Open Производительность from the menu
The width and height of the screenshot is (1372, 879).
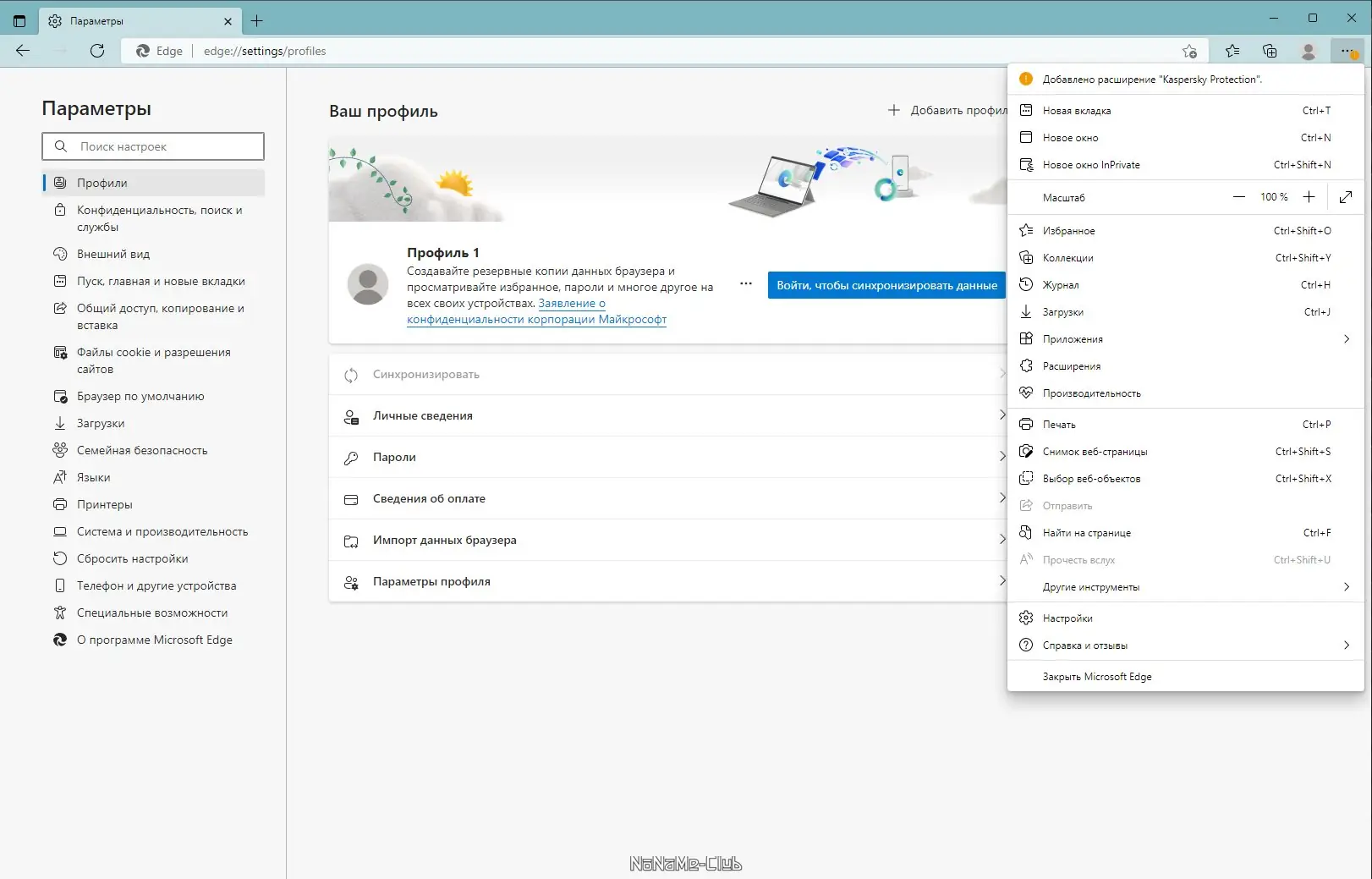click(x=1186, y=393)
